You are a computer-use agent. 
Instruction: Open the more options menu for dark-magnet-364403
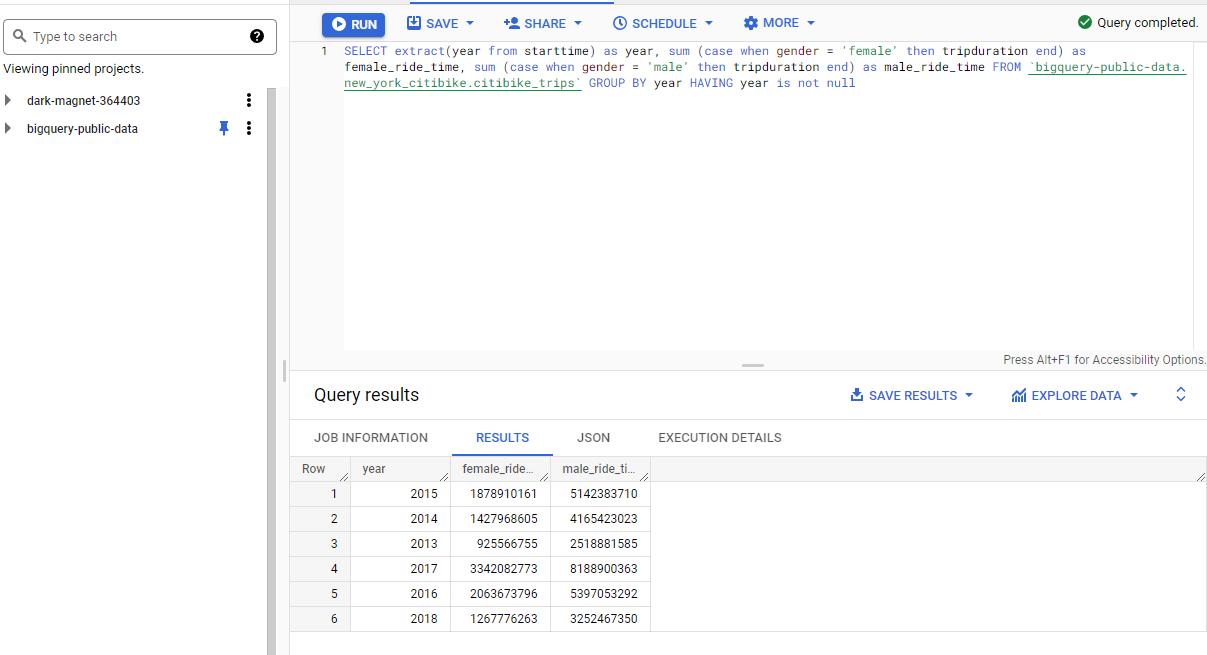[249, 100]
